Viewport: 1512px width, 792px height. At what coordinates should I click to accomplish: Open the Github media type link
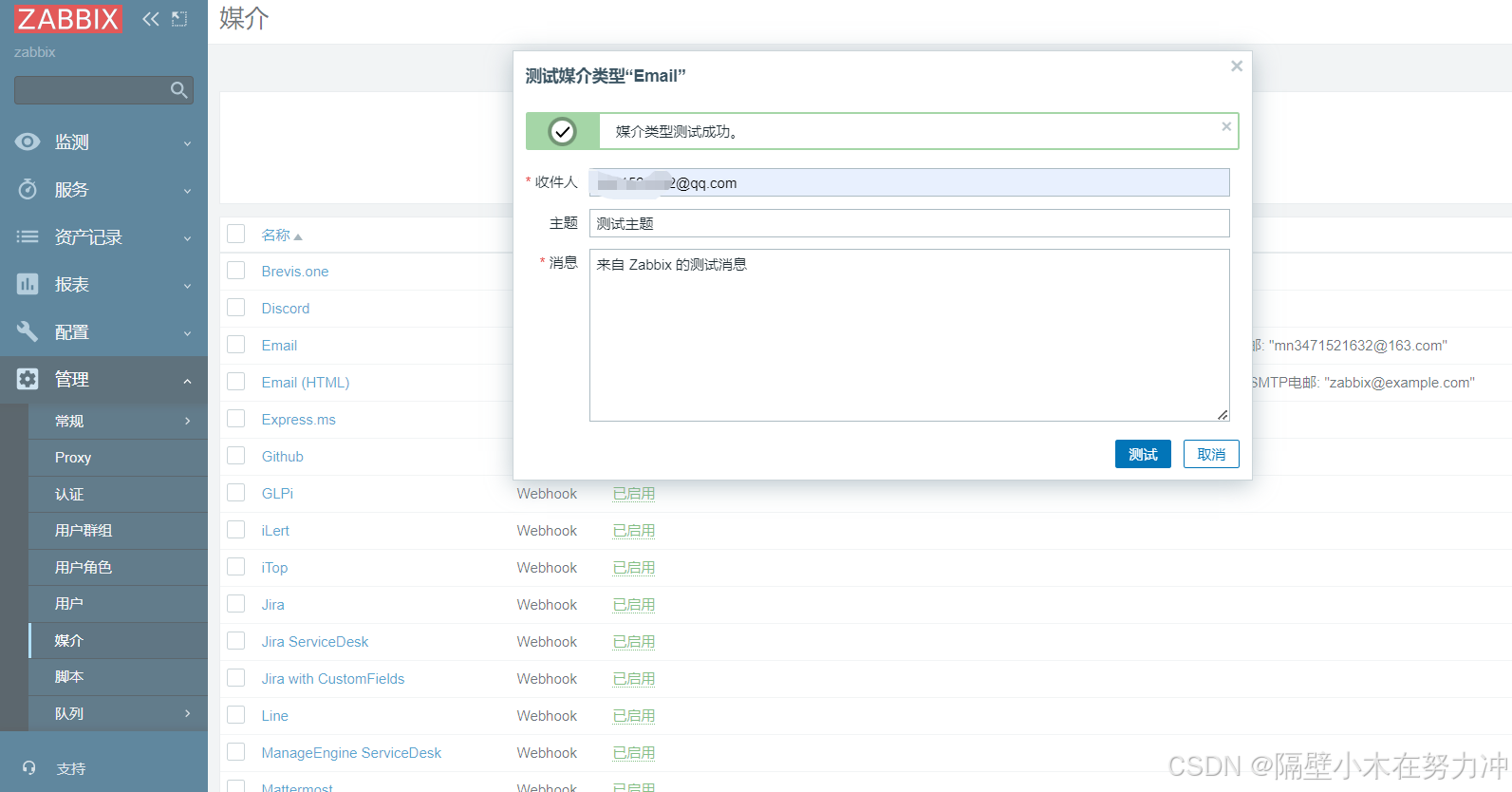click(283, 457)
